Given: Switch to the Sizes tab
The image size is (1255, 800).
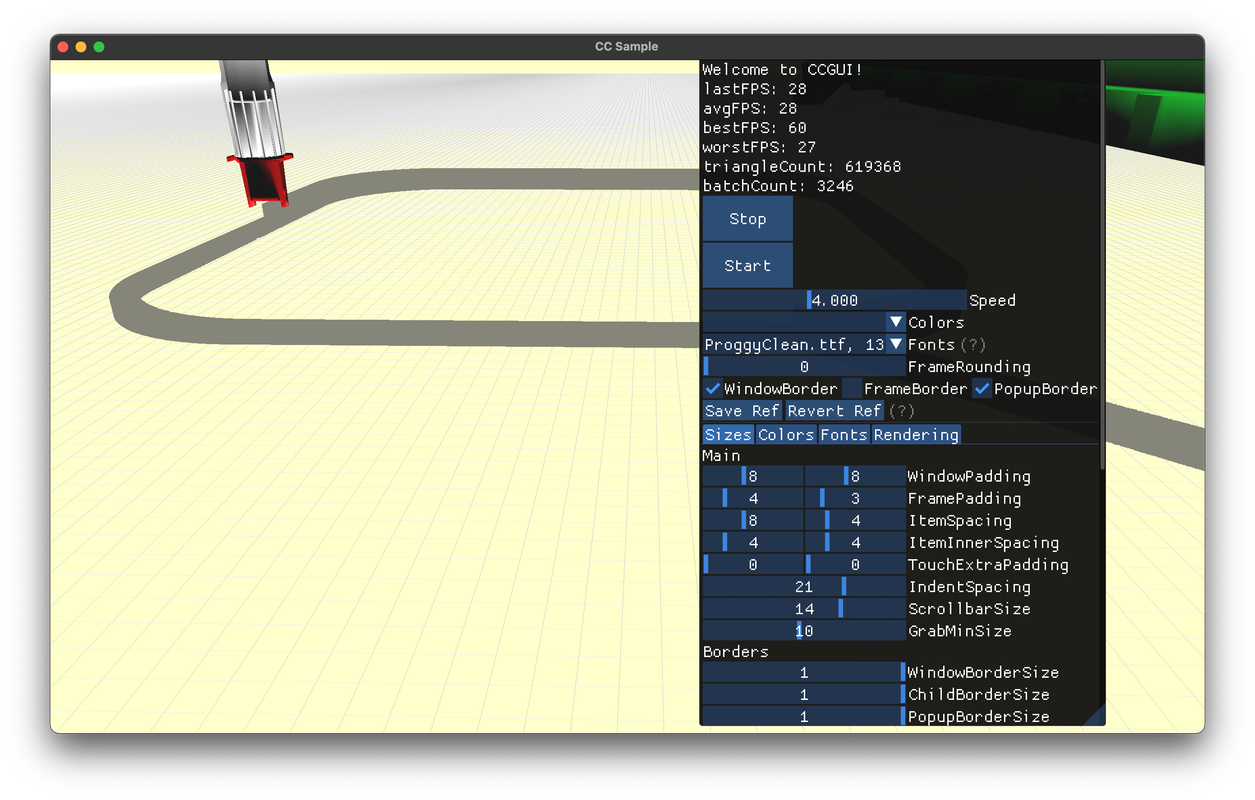Looking at the screenshot, I should pyautogui.click(x=728, y=434).
